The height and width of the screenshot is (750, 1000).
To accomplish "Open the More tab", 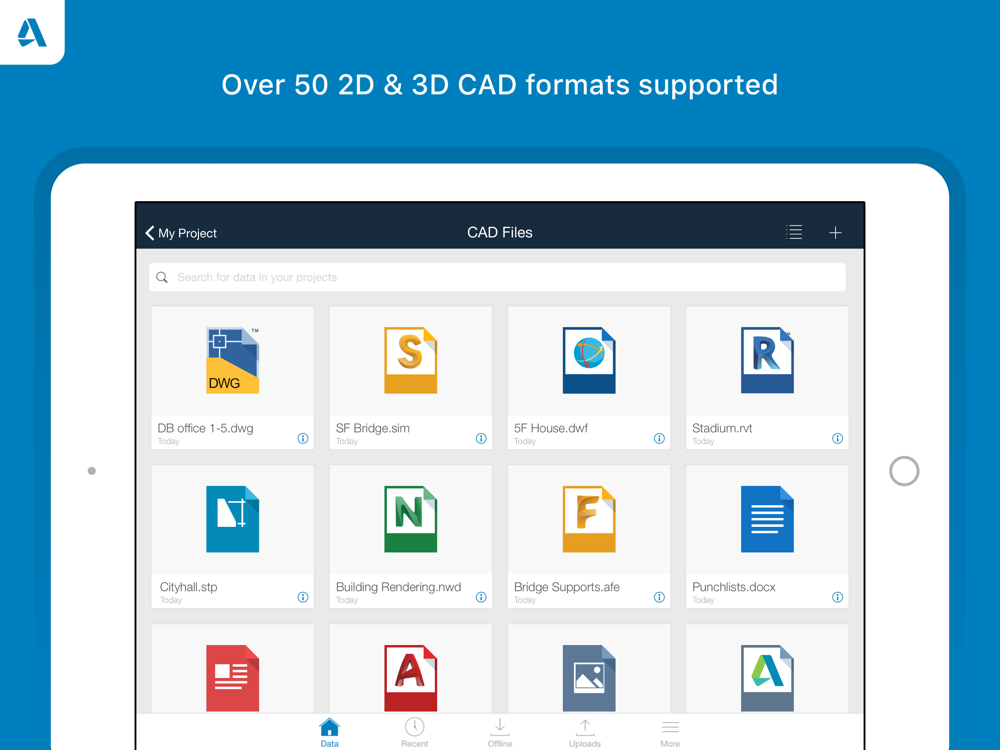I will 670,732.
